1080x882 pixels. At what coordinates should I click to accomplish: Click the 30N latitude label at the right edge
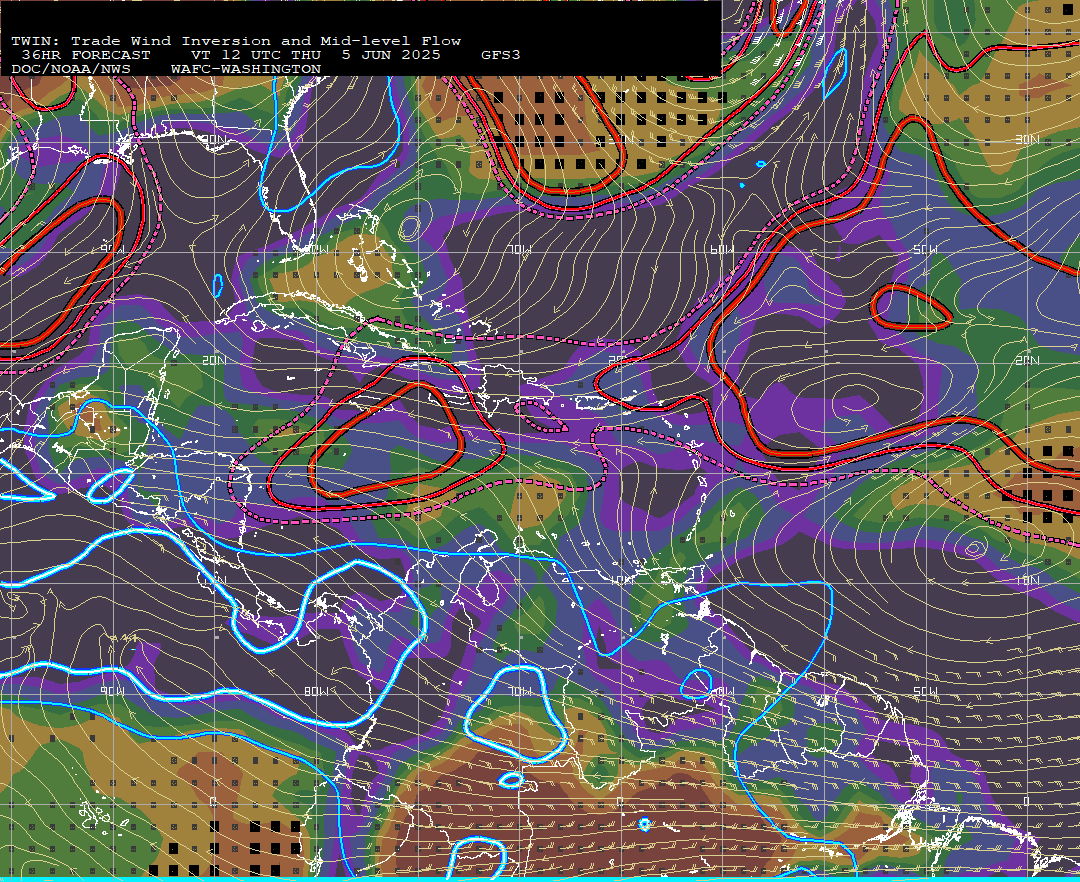(1027, 140)
